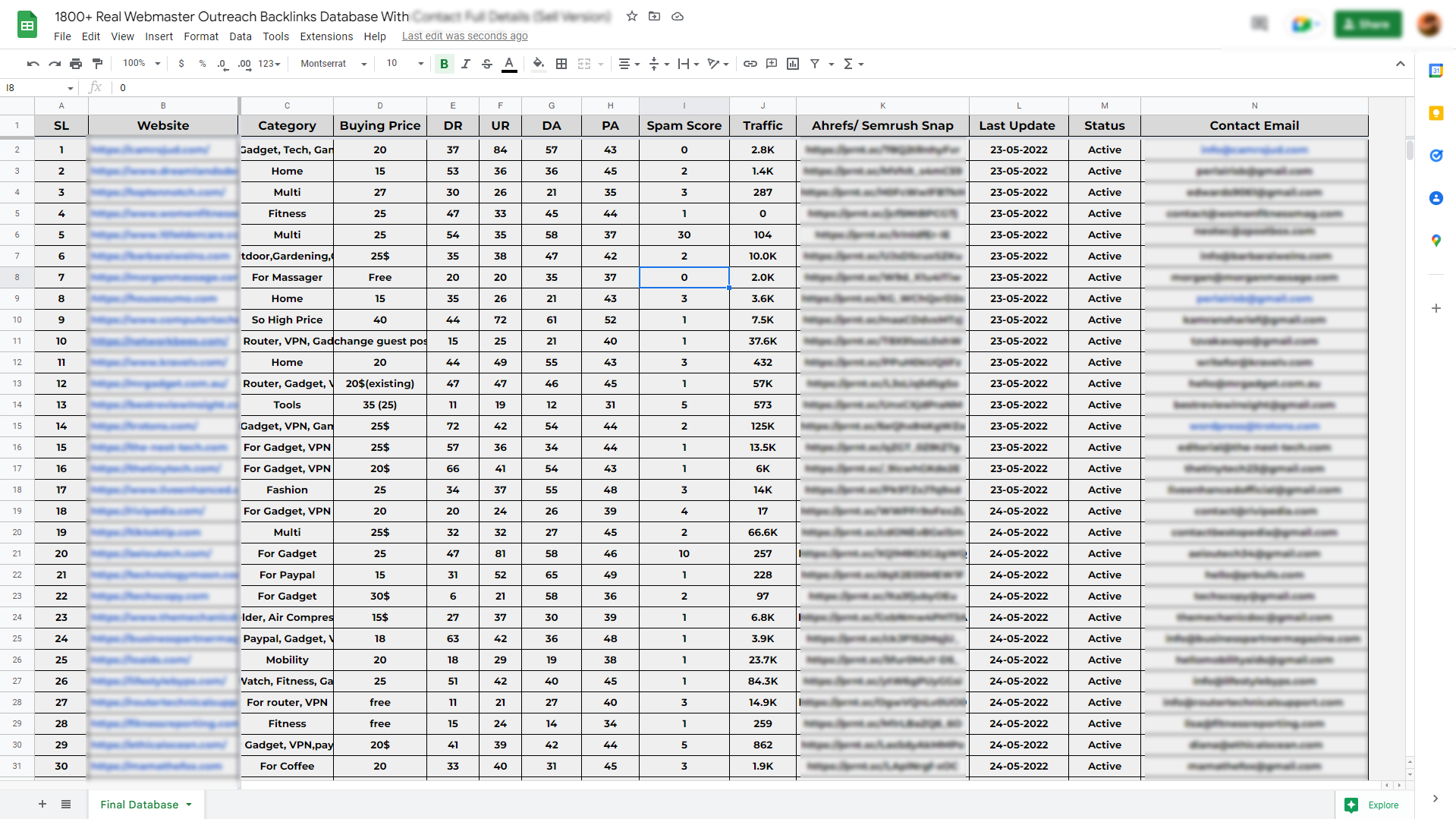Format as currency with dollar icon
Viewport: 1456px width, 819px height.
pyautogui.click(x=181, y=64)
